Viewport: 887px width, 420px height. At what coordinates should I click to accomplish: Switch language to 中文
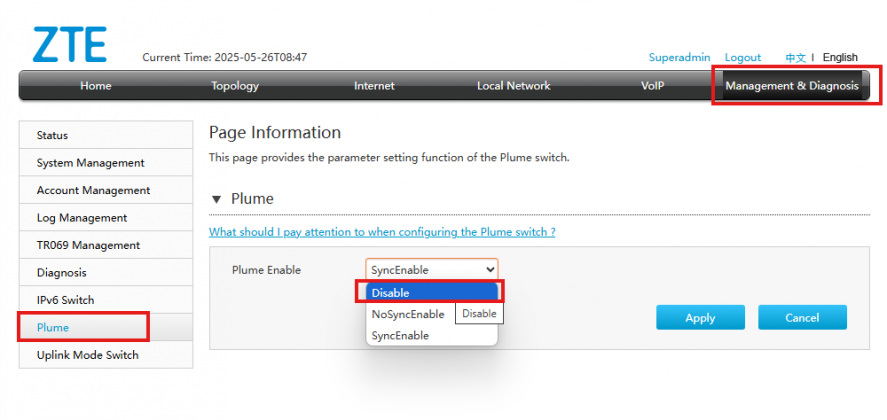[795, 57]
